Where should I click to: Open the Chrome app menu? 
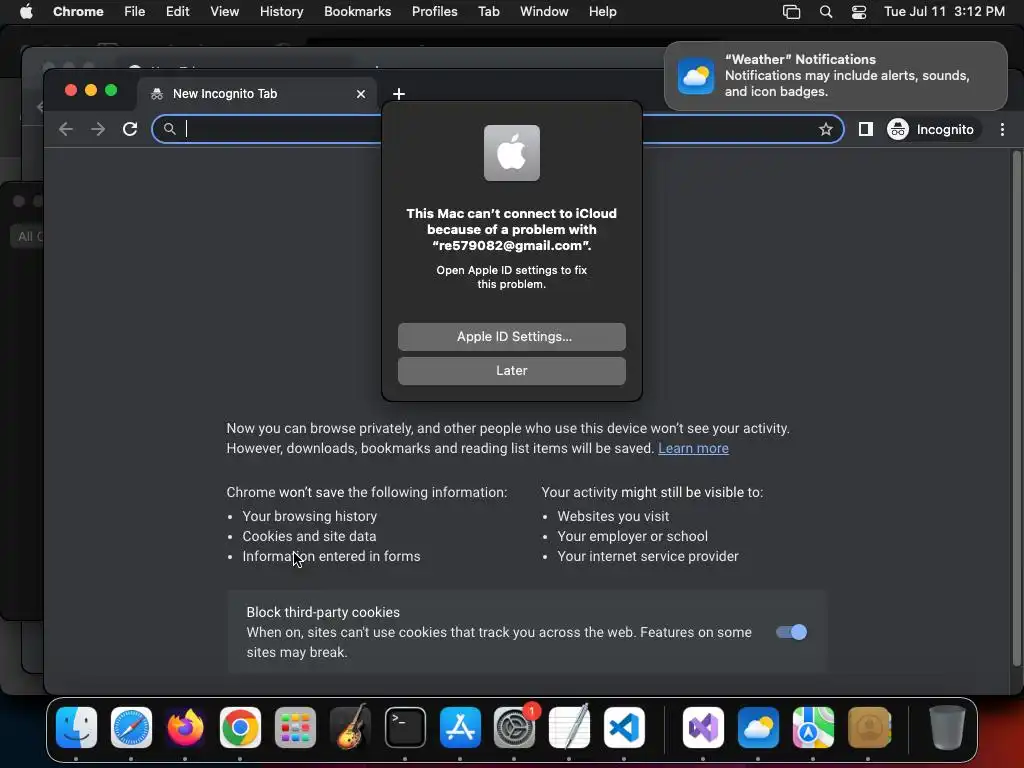(x=78, y=12)
